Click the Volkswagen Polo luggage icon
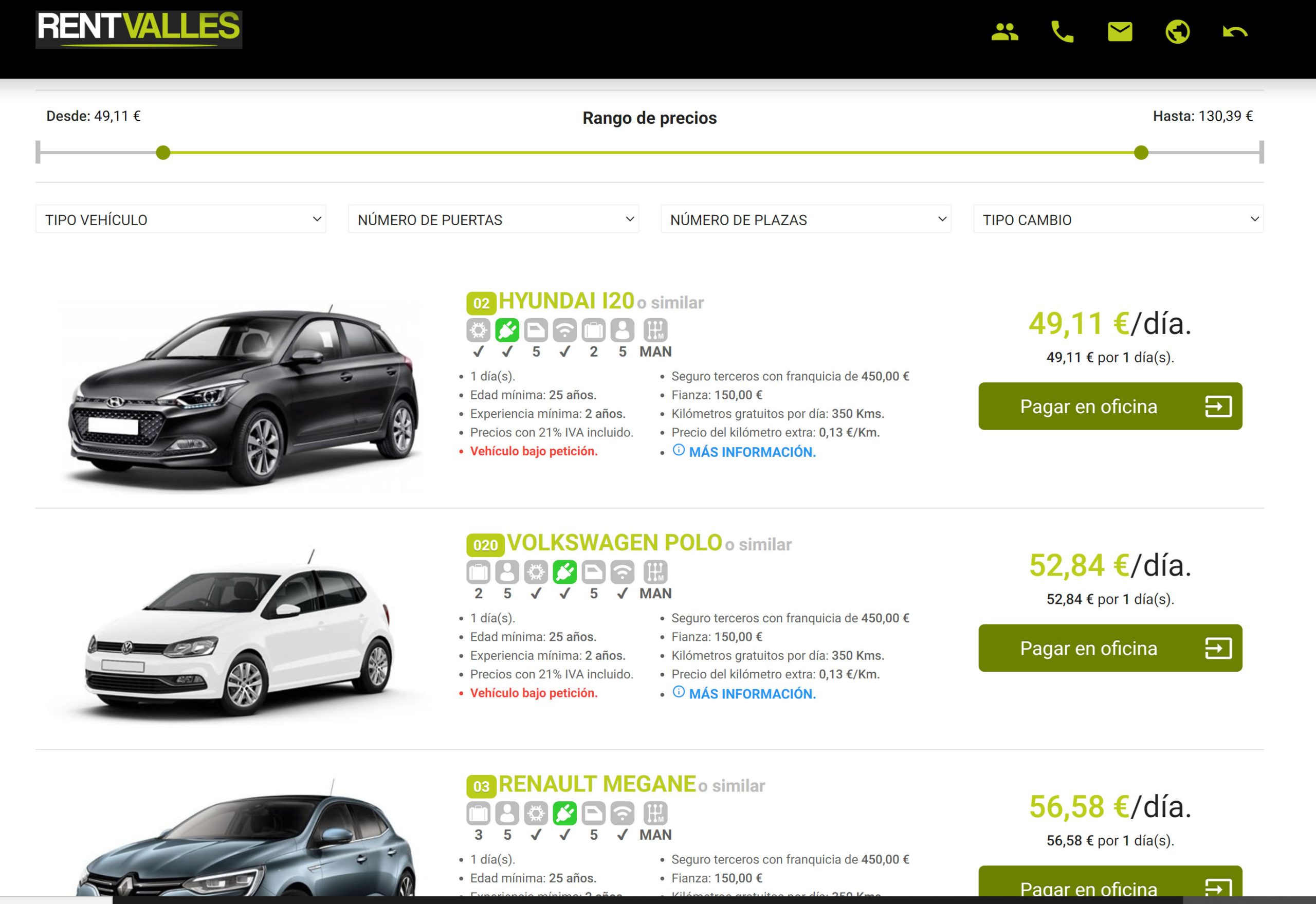This screenshot has width=1316, height=904. pos(478,572)
